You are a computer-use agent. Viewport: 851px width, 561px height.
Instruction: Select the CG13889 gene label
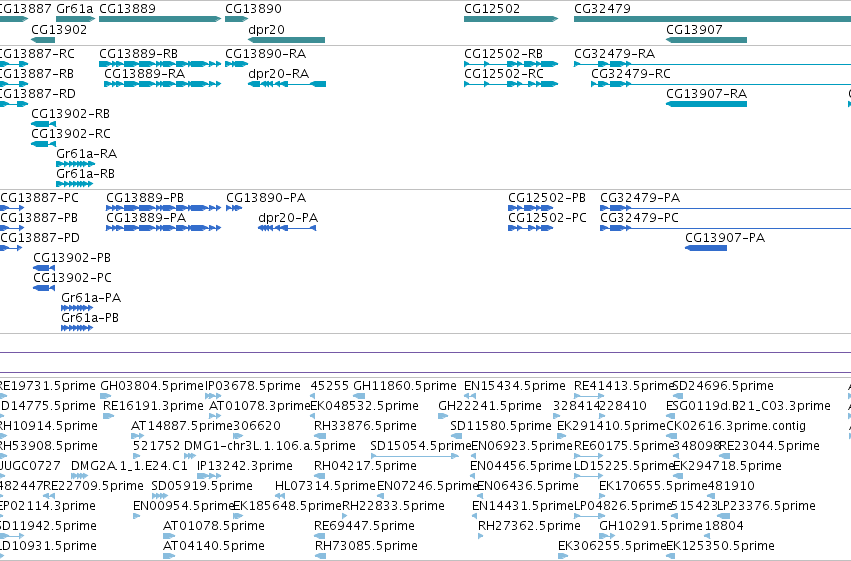[x=127, y=9]
